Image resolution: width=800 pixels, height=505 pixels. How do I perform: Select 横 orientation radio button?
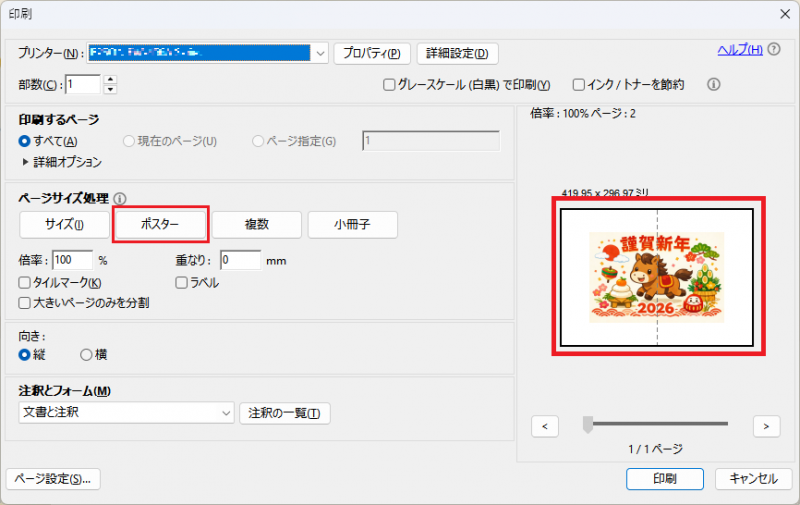pos(86,354)
